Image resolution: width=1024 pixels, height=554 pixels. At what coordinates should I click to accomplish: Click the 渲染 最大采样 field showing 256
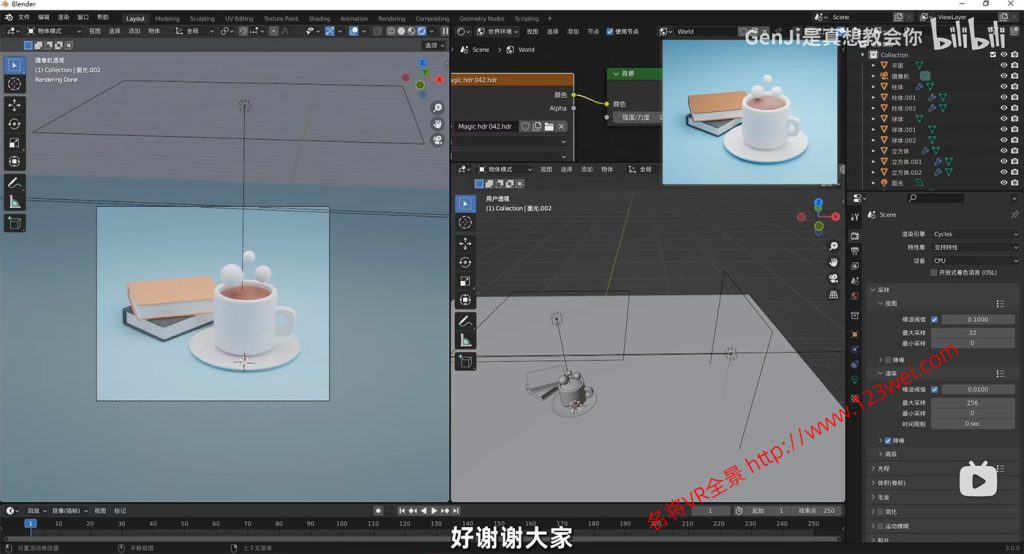tap(972, 402)
